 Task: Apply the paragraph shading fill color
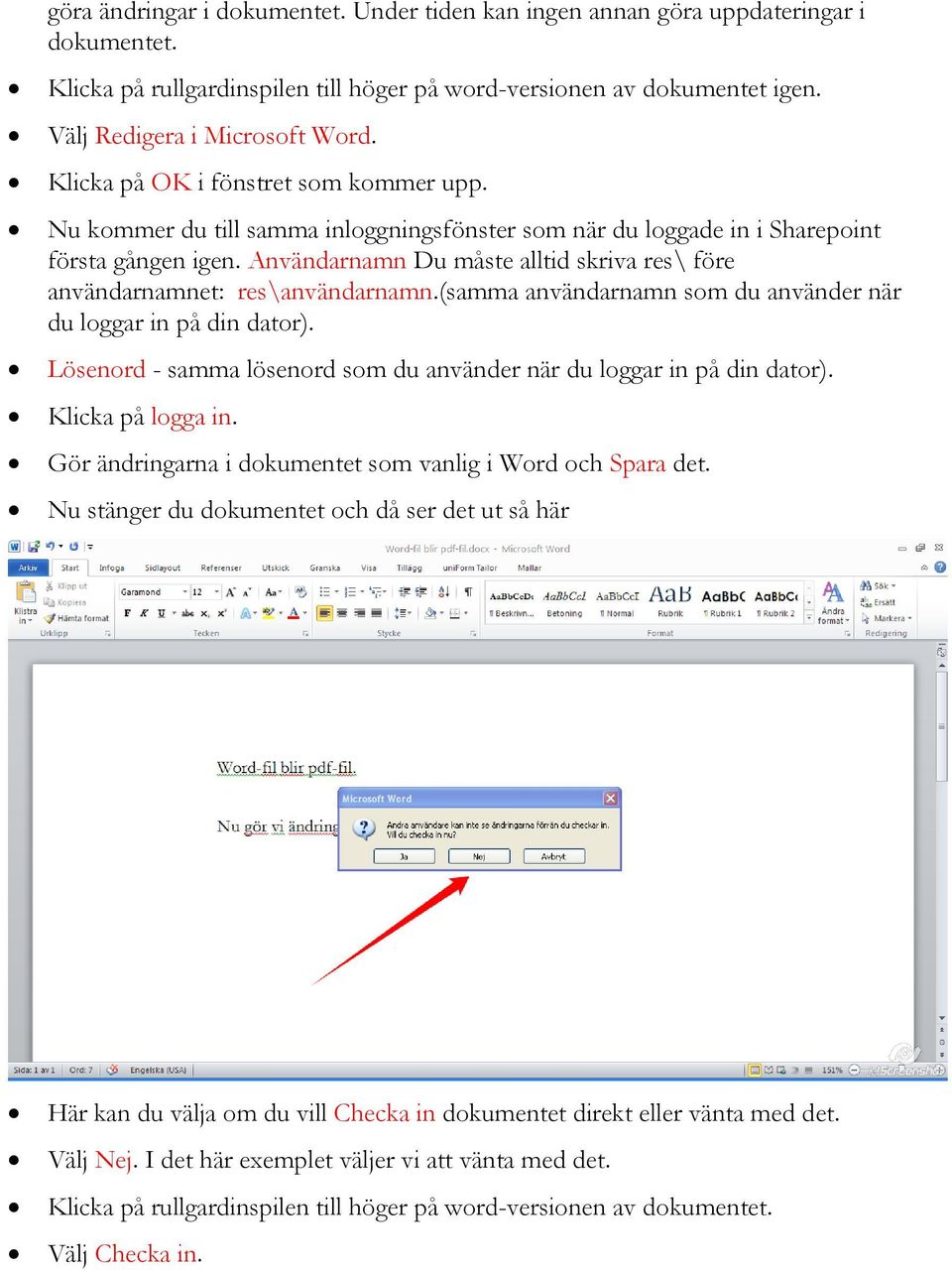pos(430,613)
